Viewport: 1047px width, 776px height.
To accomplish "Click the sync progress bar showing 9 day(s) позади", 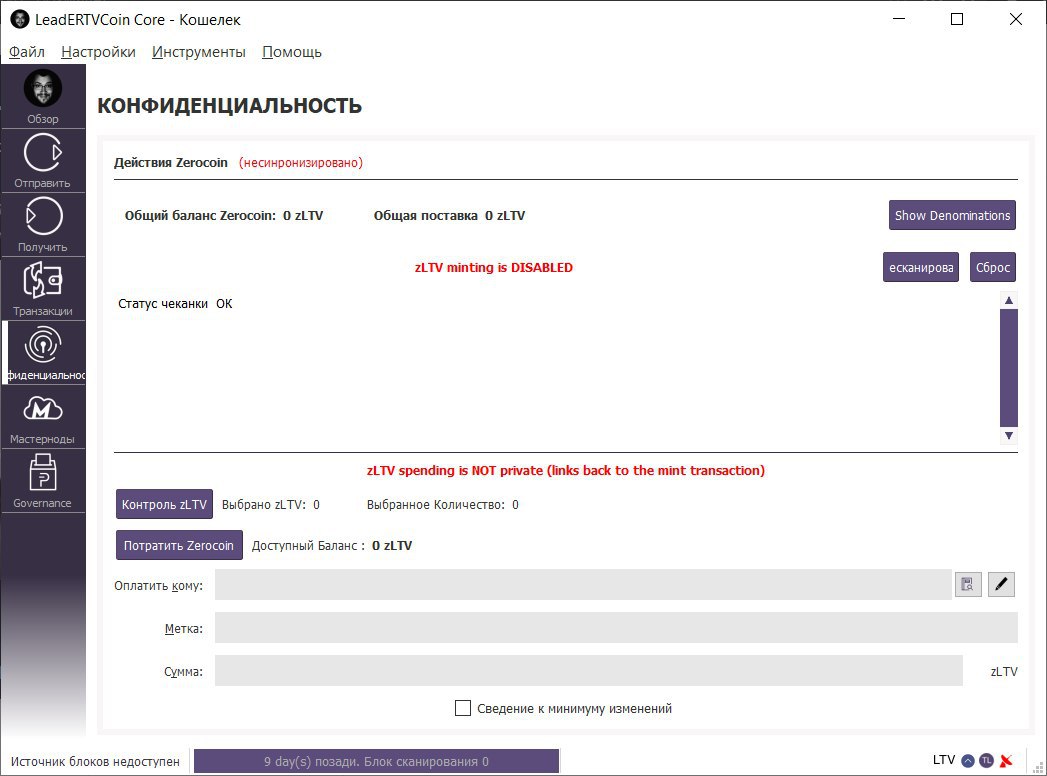I will [x=376, y=761].
